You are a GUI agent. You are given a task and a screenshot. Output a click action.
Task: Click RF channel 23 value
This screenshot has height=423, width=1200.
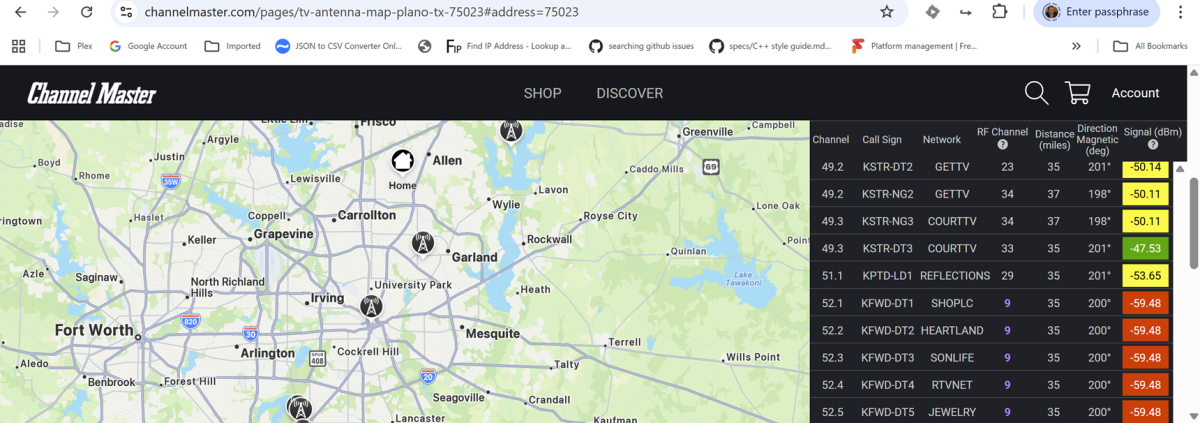[1007, 167]
